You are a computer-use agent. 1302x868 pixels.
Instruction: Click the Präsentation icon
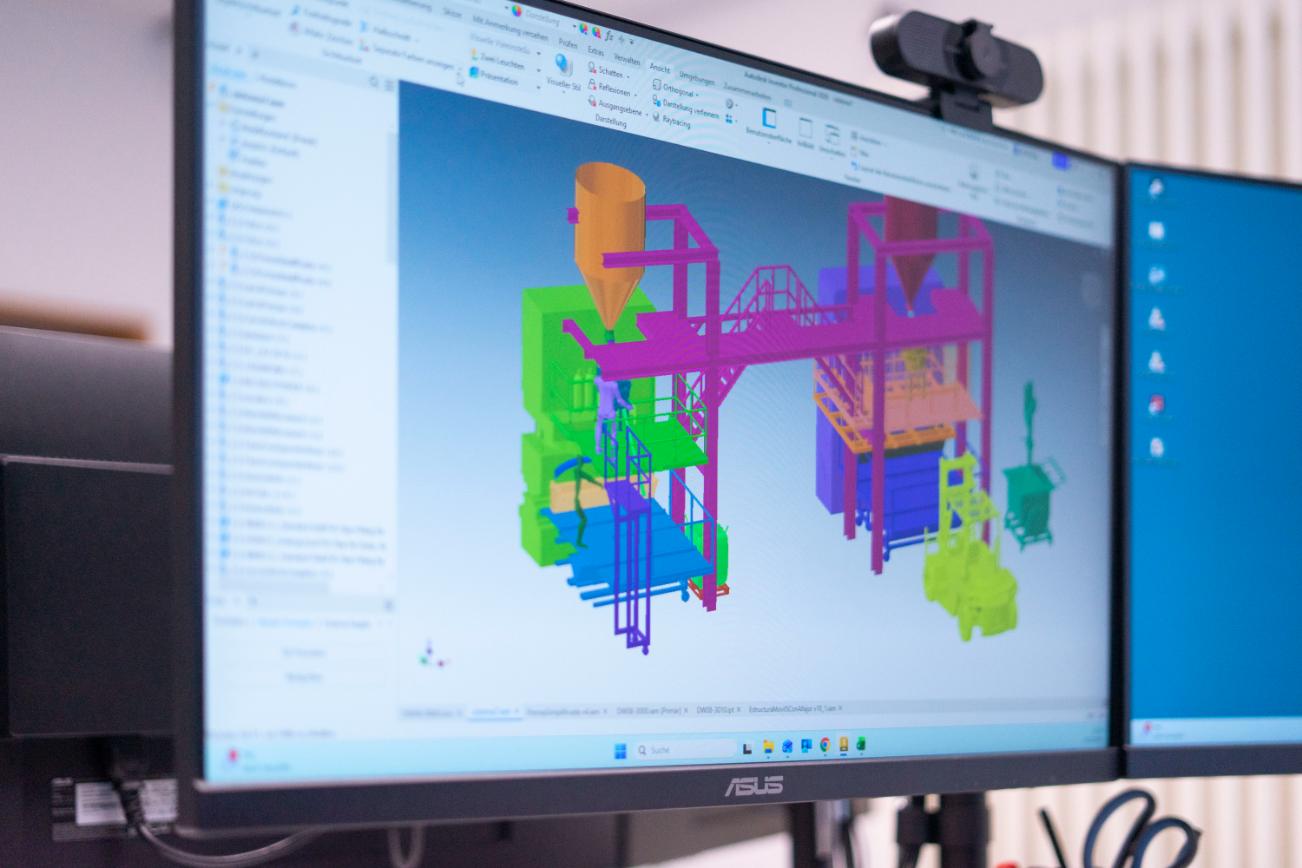click(x=498, y=78)
